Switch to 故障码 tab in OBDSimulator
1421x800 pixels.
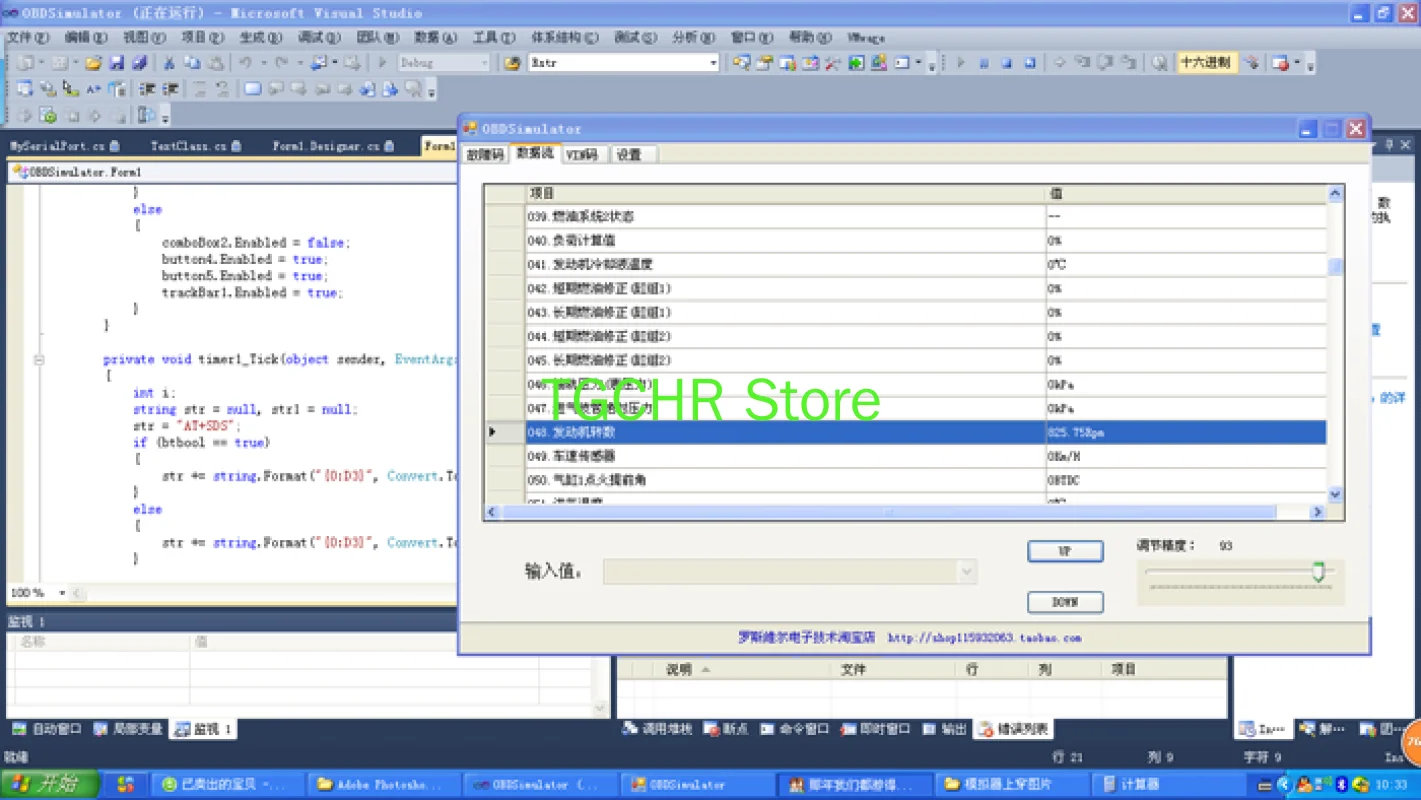485,154
